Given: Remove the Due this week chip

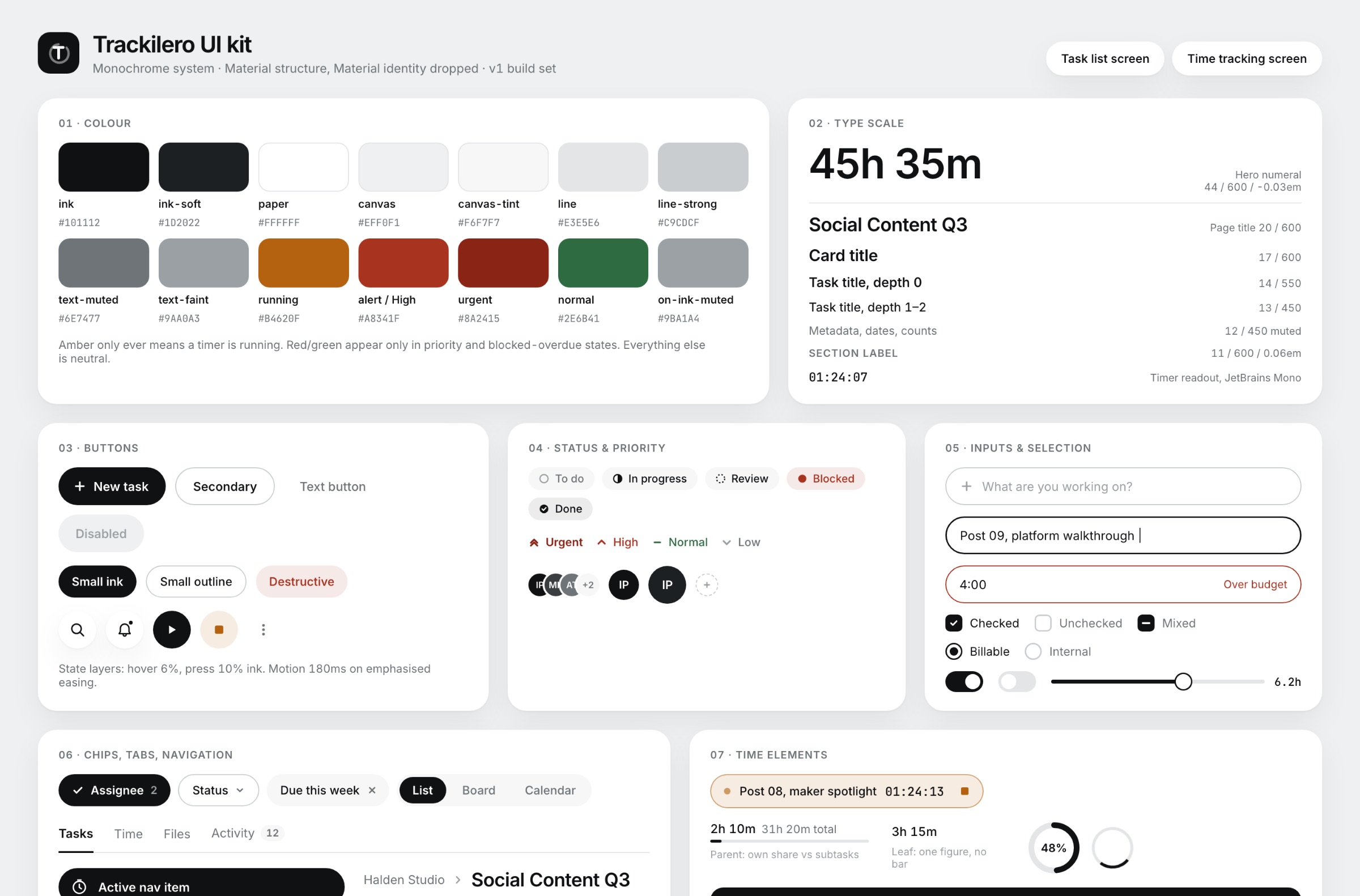Looking at the screenshot, I should tap(372, 790).
